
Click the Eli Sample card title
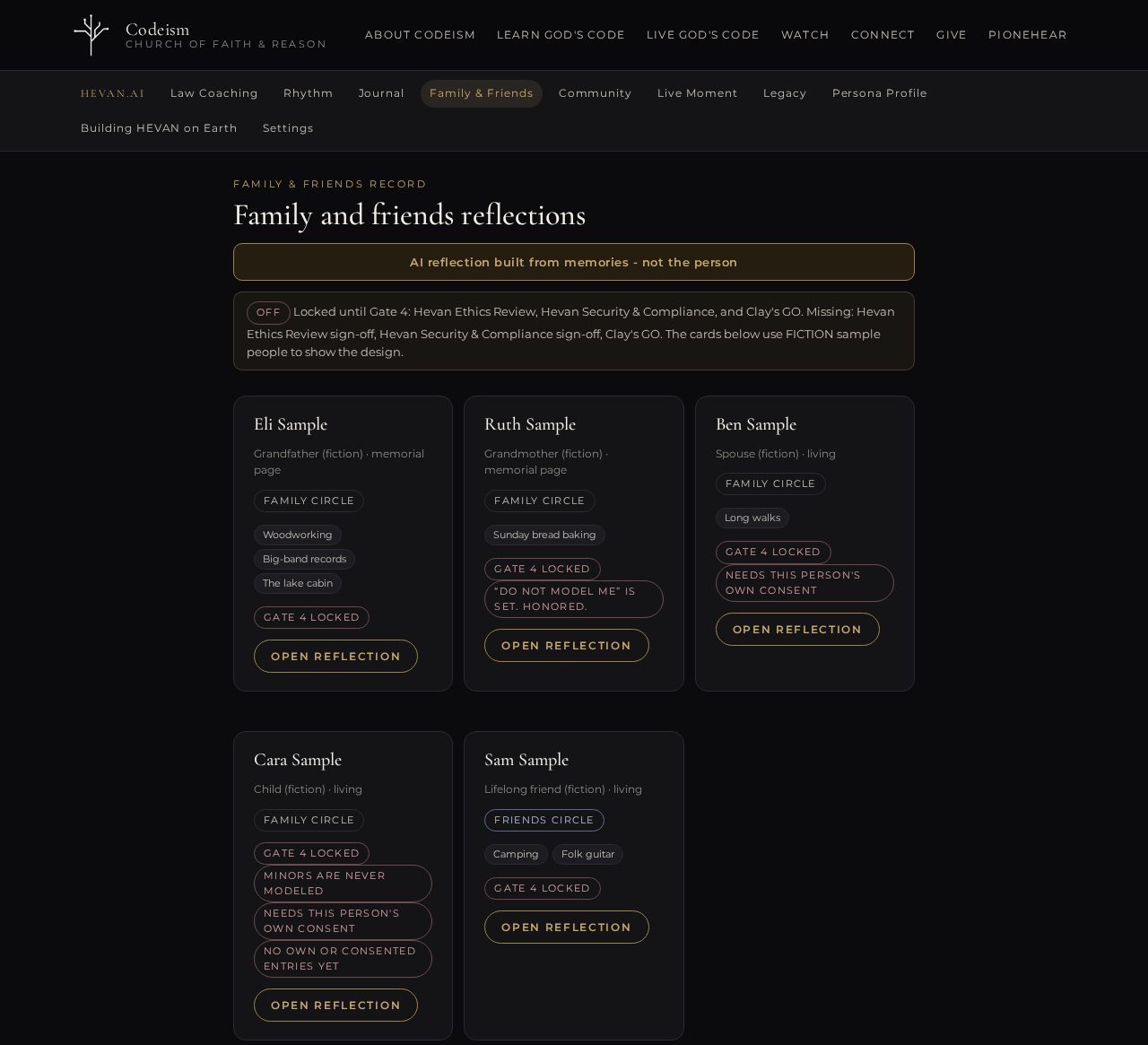(291, 424)
